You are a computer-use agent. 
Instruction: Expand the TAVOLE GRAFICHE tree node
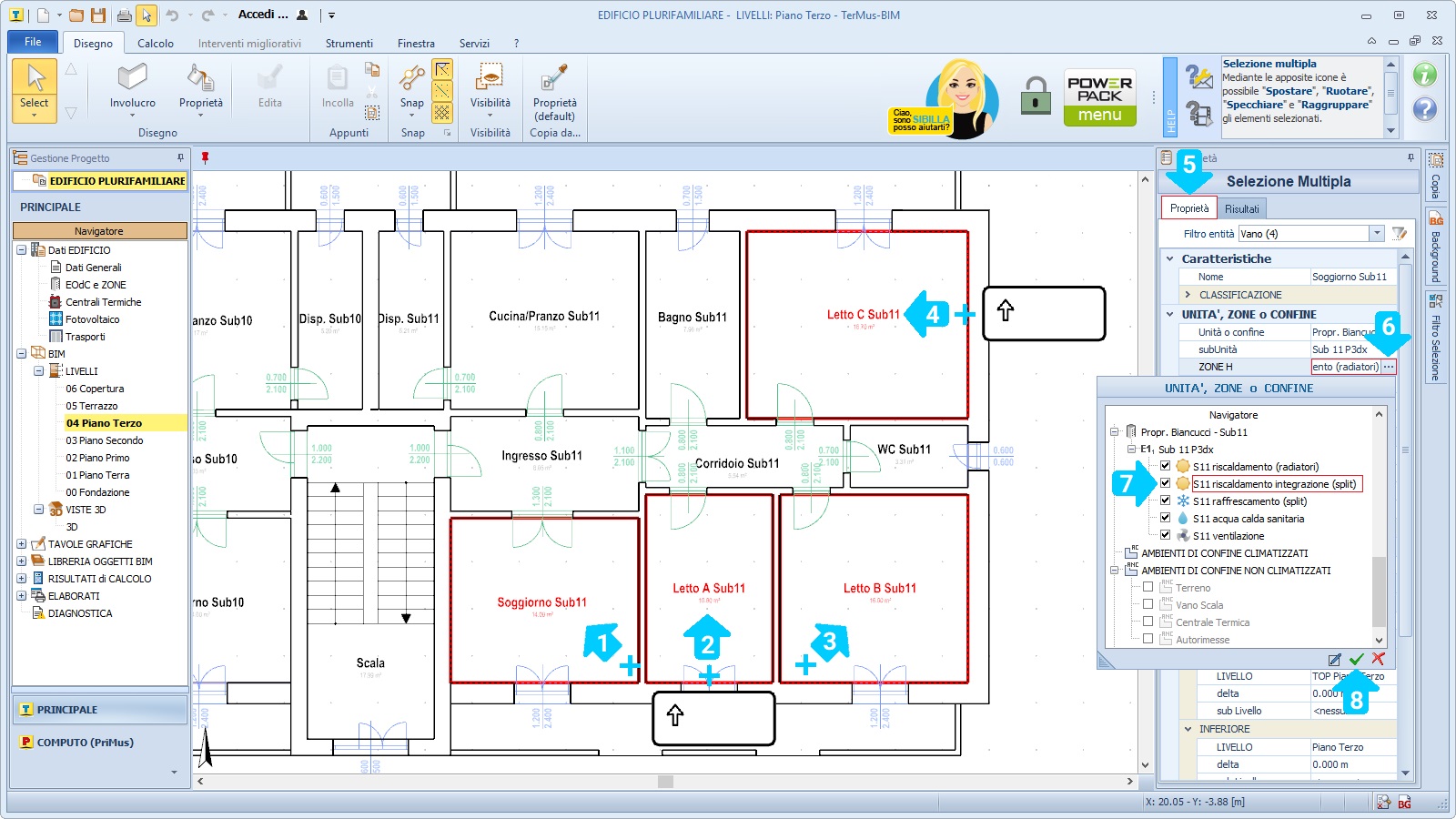[x=21, y=544]
